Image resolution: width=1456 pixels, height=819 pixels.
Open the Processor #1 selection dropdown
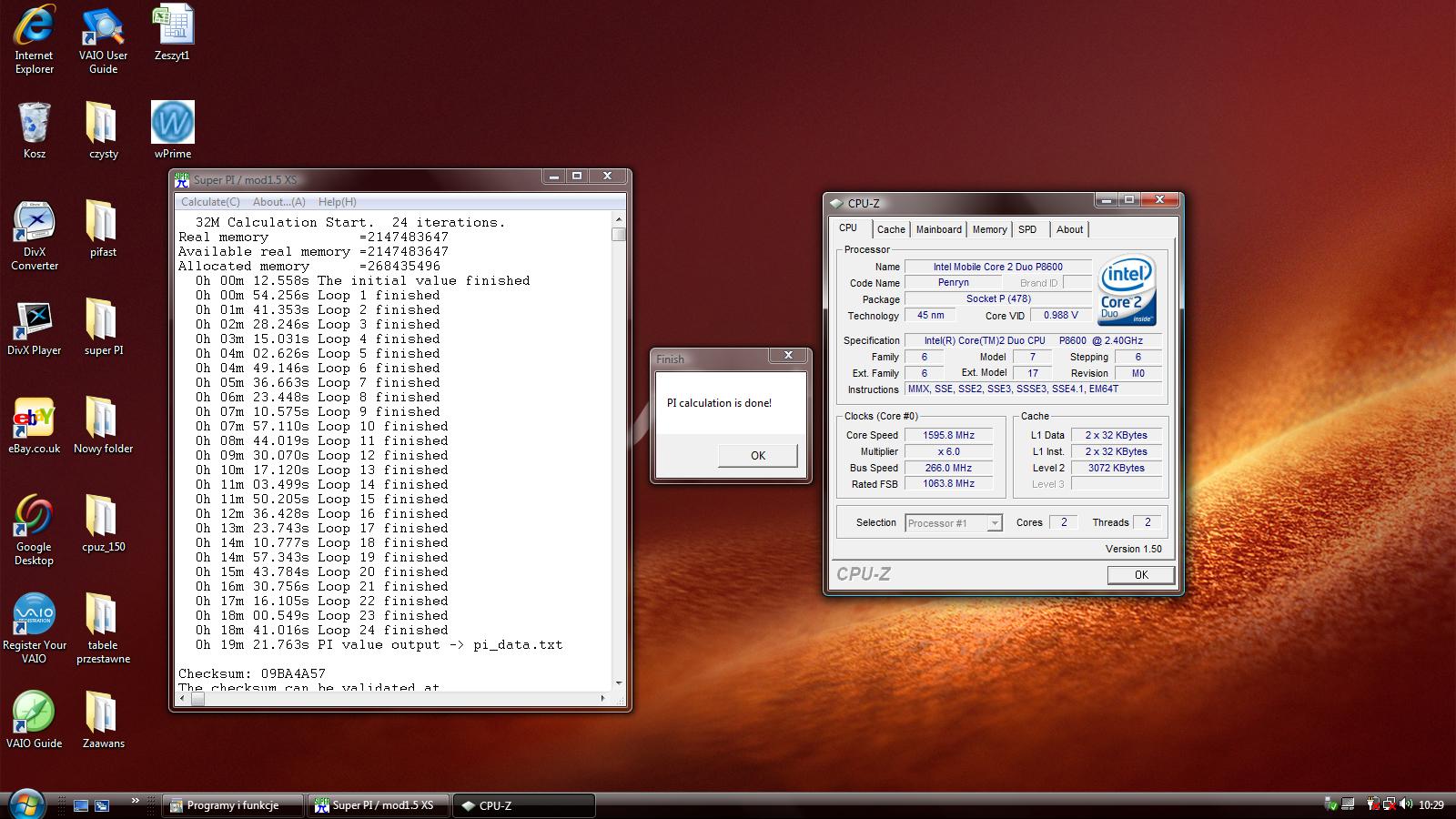953,522
